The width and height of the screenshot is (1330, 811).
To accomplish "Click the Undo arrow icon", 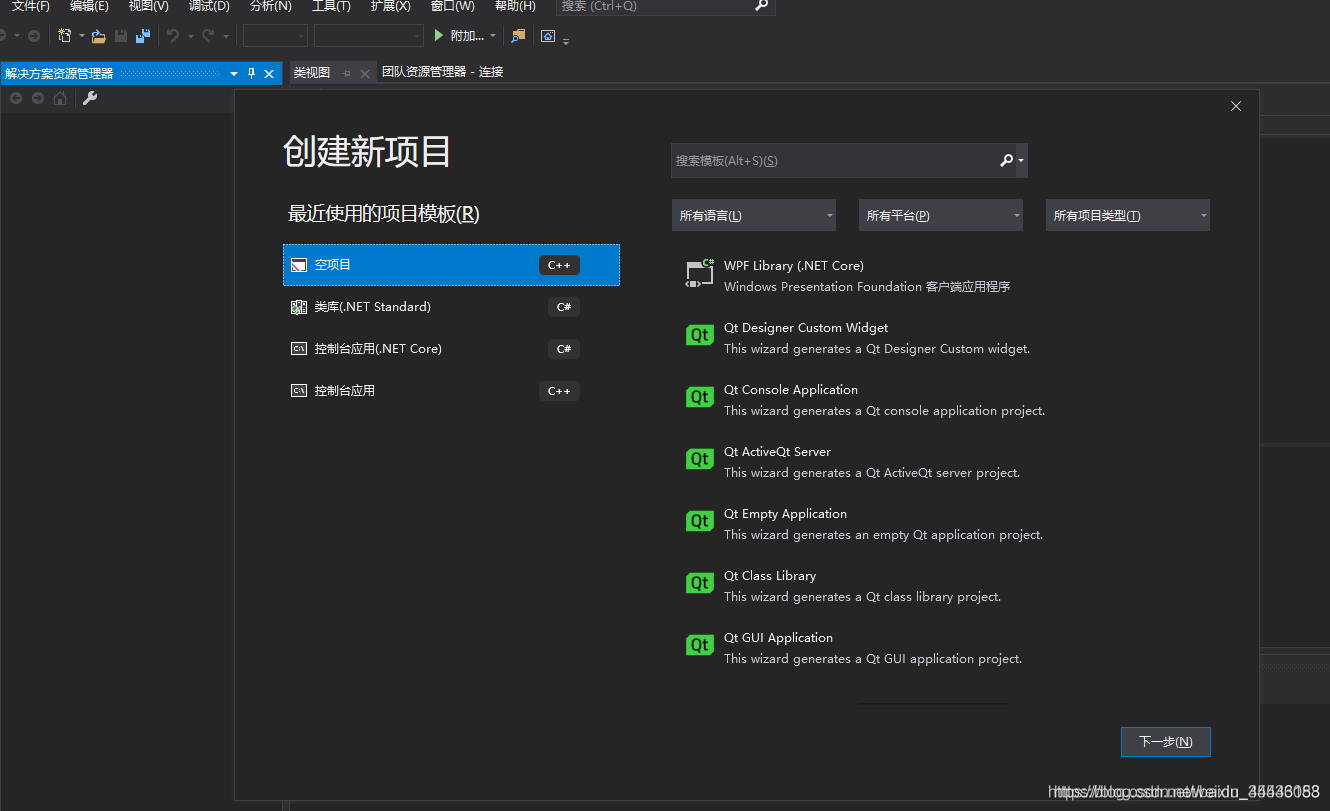I will point(173,36).
